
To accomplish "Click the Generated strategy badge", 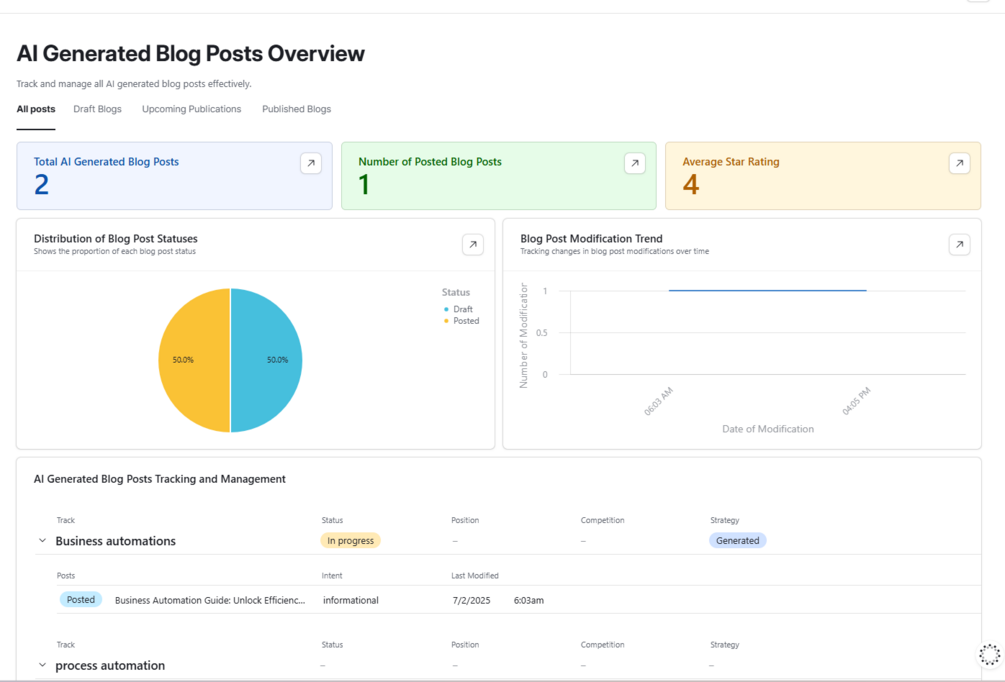I will (738, 540).
